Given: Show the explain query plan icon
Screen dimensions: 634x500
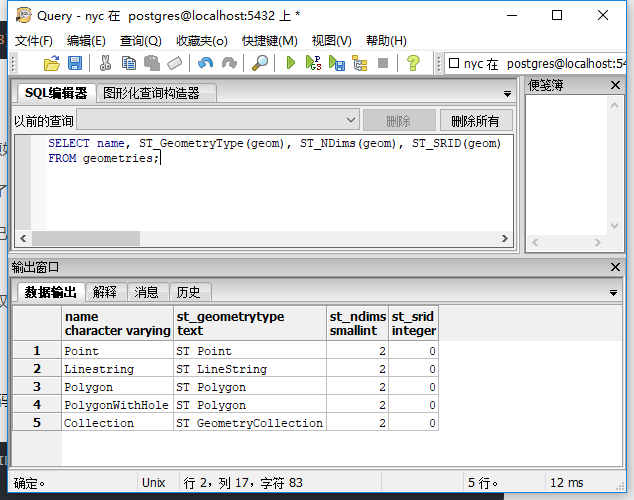Looking at the screenshot, I should click(359, 63).
